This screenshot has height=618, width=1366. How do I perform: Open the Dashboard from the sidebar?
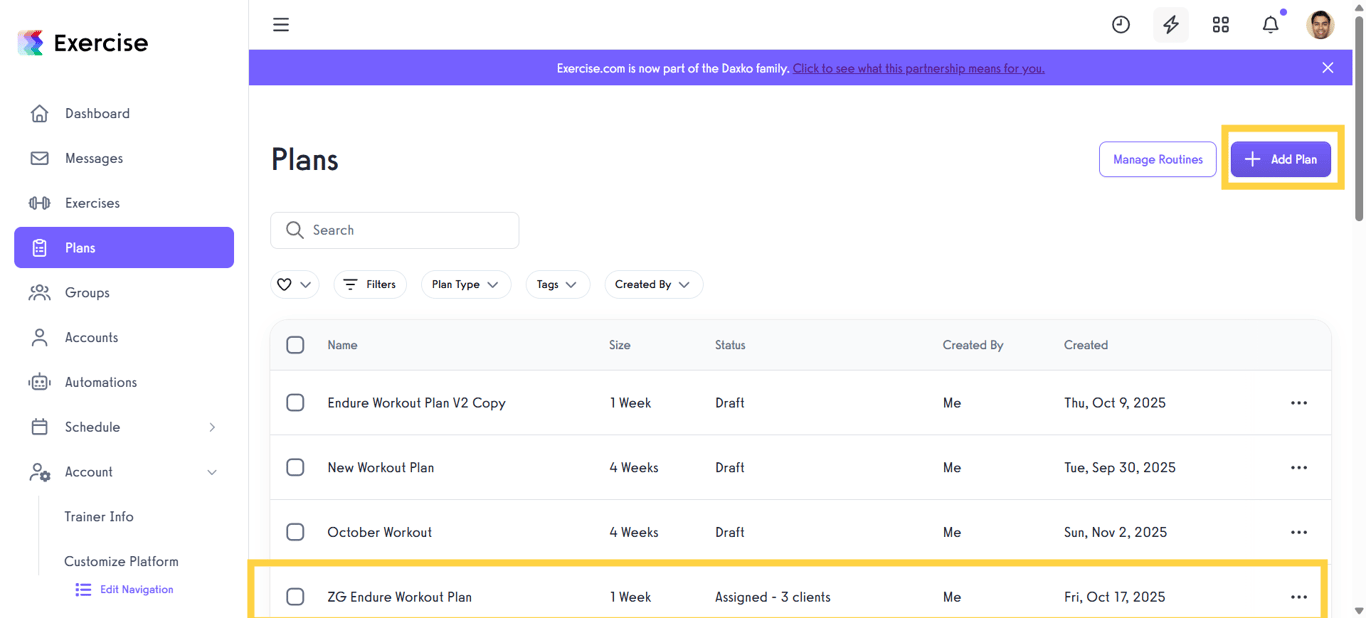[x=97, y=113]
